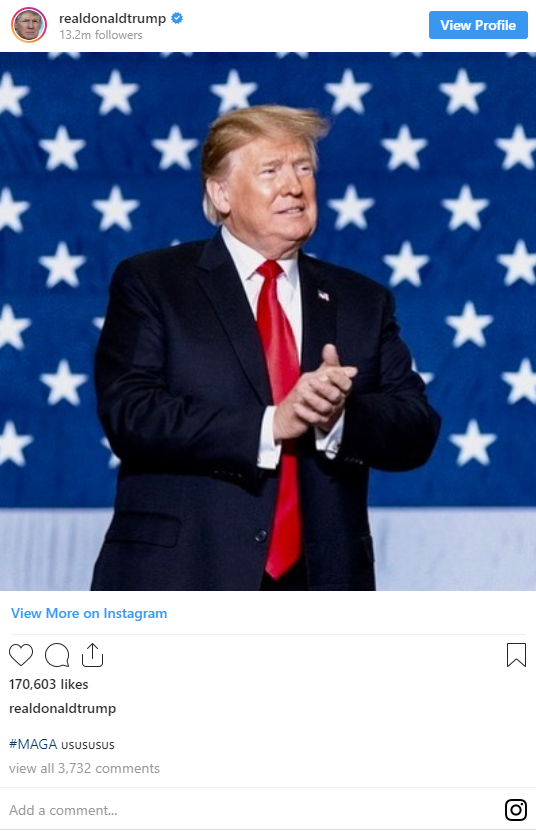Click the flag emoji text after #MAGA
536x832 pixels.
pyautogui.click(x=88, y=744)
